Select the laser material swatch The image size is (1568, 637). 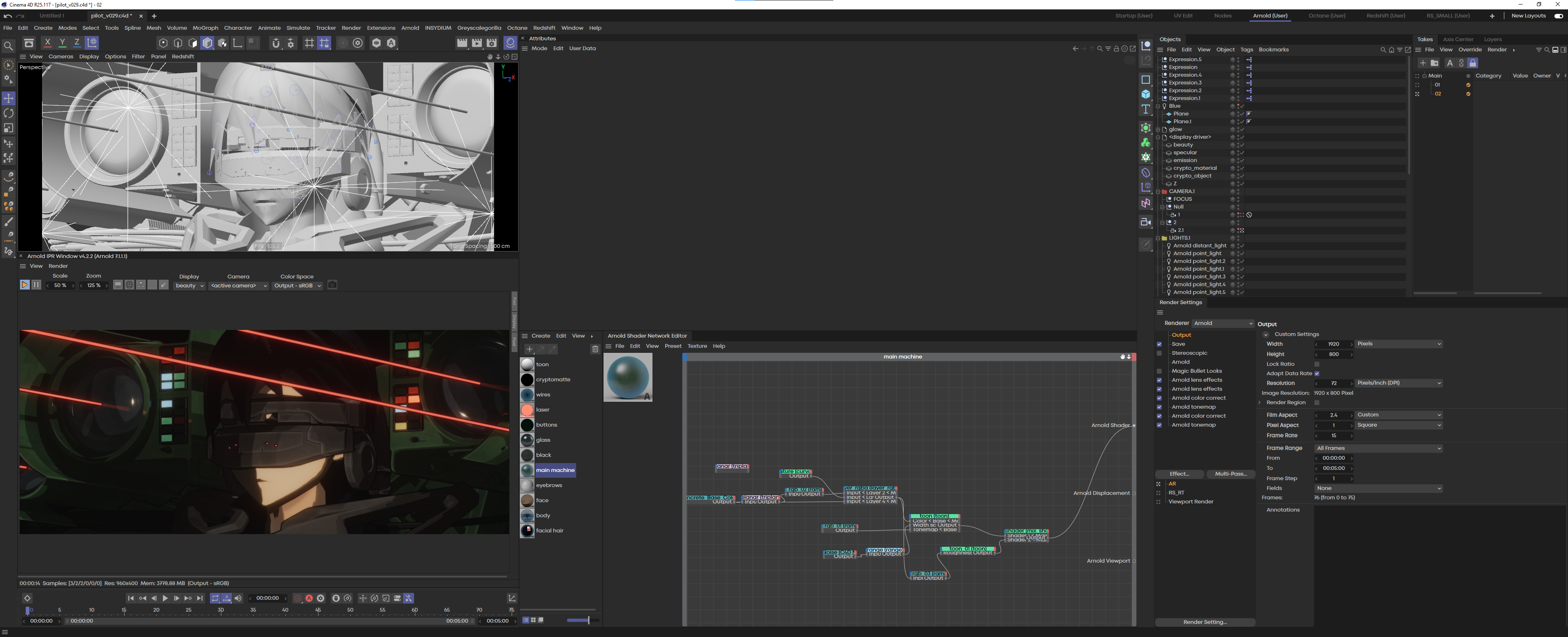click(x=527, y=410)
